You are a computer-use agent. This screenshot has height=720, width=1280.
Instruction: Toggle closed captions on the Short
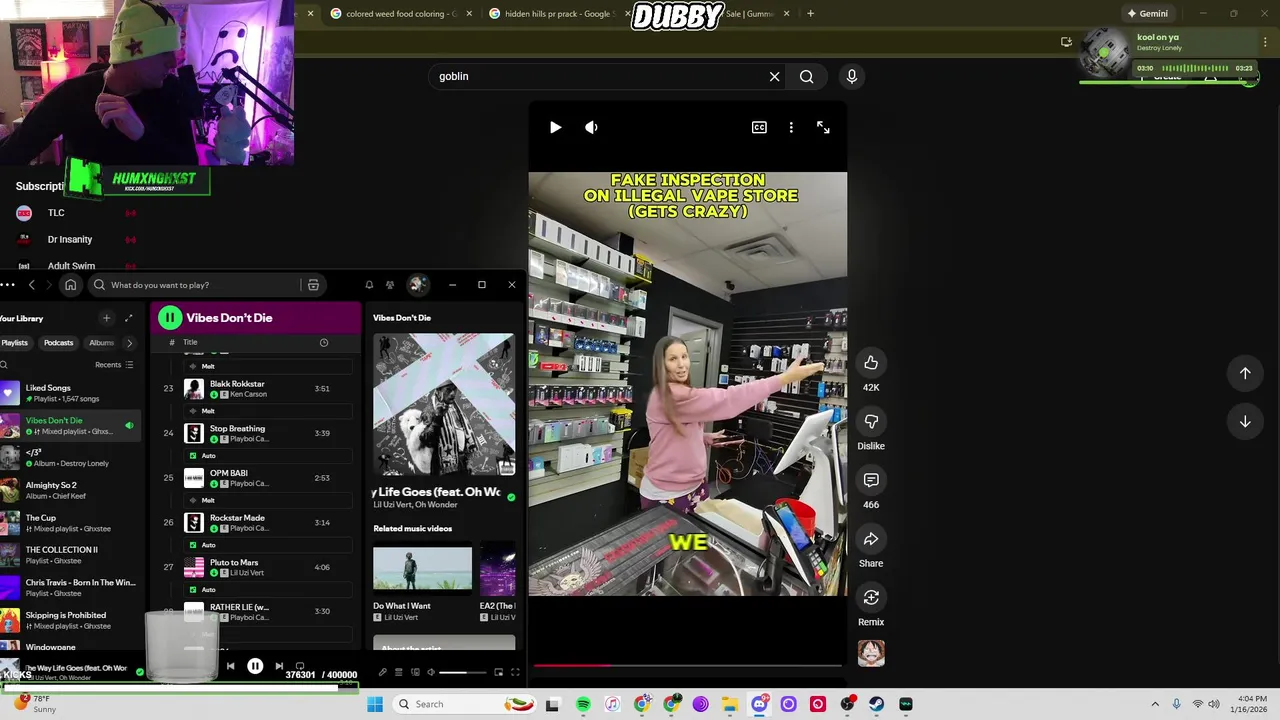759,127
